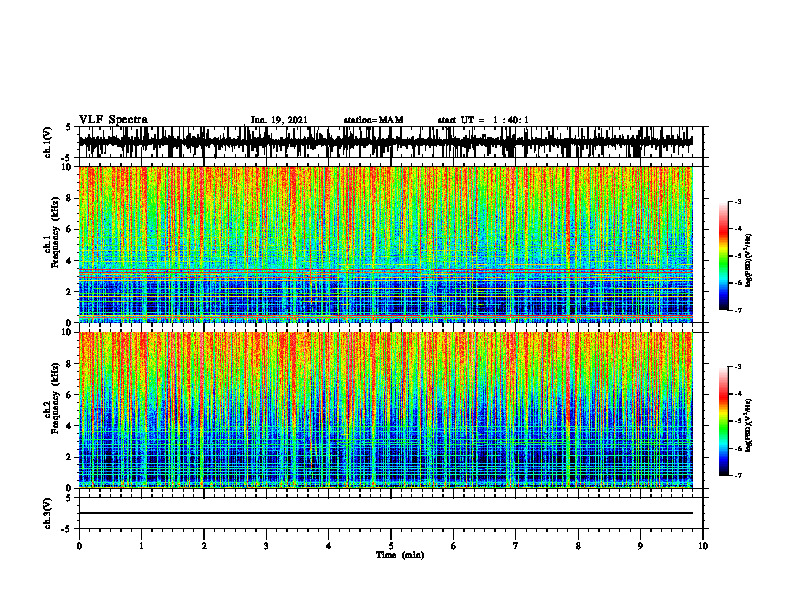Click the "-3" tick on ch.1 colorbar
Screen dimensions: 792x612
tap(738, 201)
